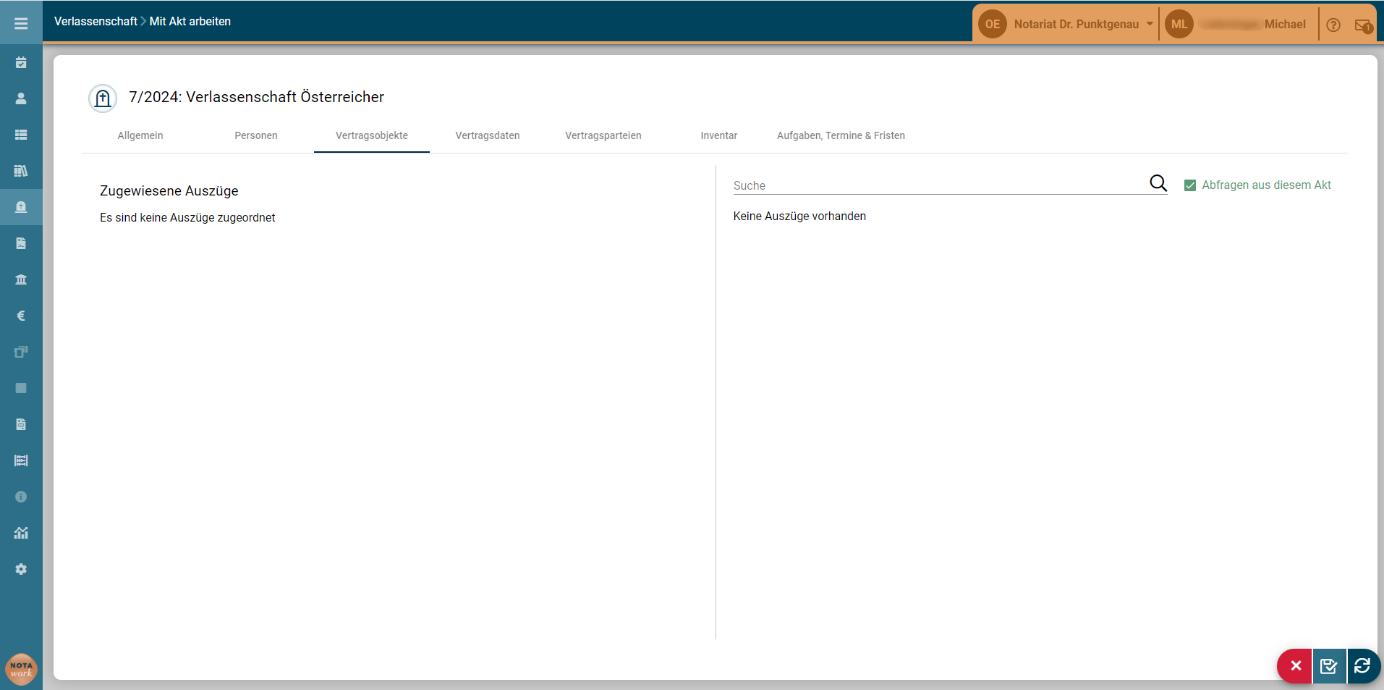1384x690 pixels.
Task: Click the ML user avatar circle
Action: [1179, 24]
